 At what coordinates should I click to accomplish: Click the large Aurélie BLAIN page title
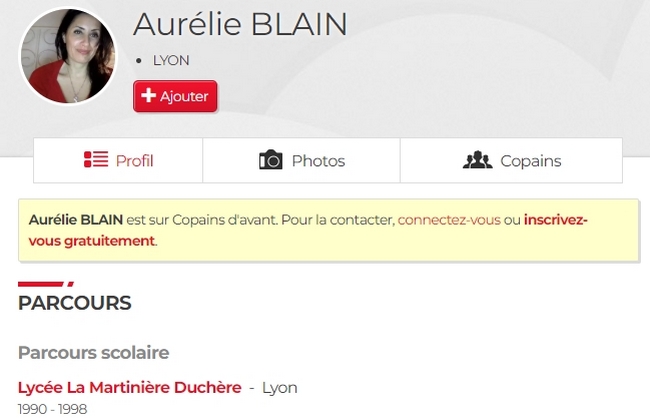pyautogui.click(x=240, y=24)
